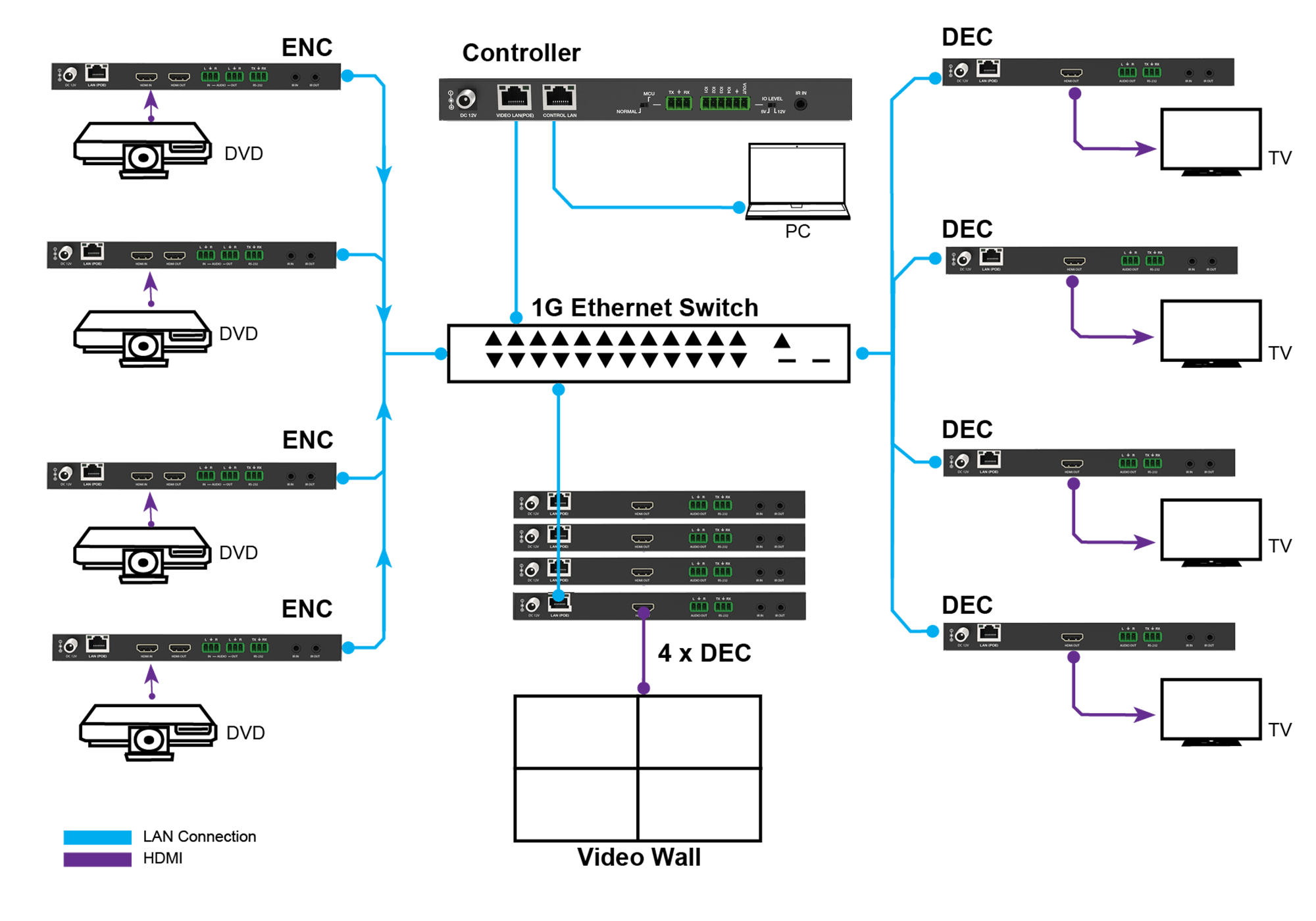
Task: Select the lower-left panel of the Video Wall
Action: click(x=576, y=804)
